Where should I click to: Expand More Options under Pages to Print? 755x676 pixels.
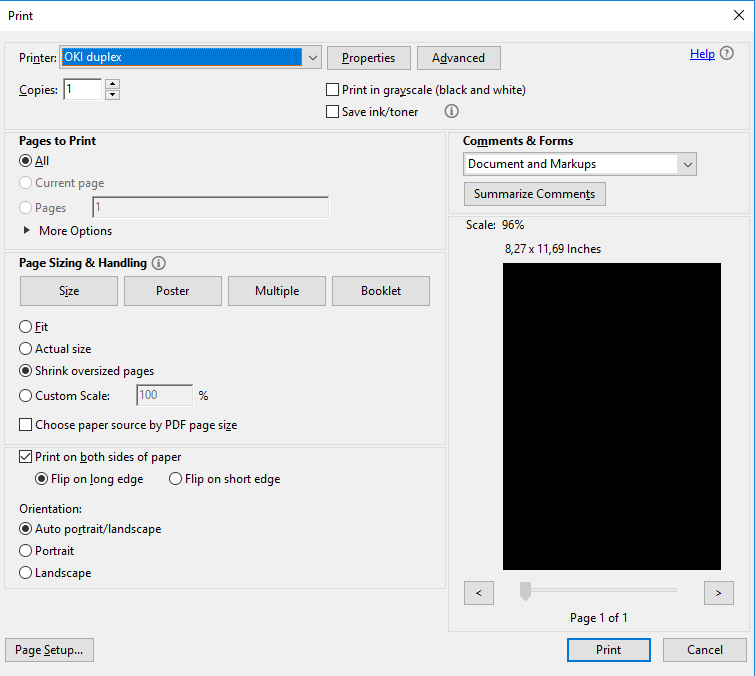coord(26,231)
